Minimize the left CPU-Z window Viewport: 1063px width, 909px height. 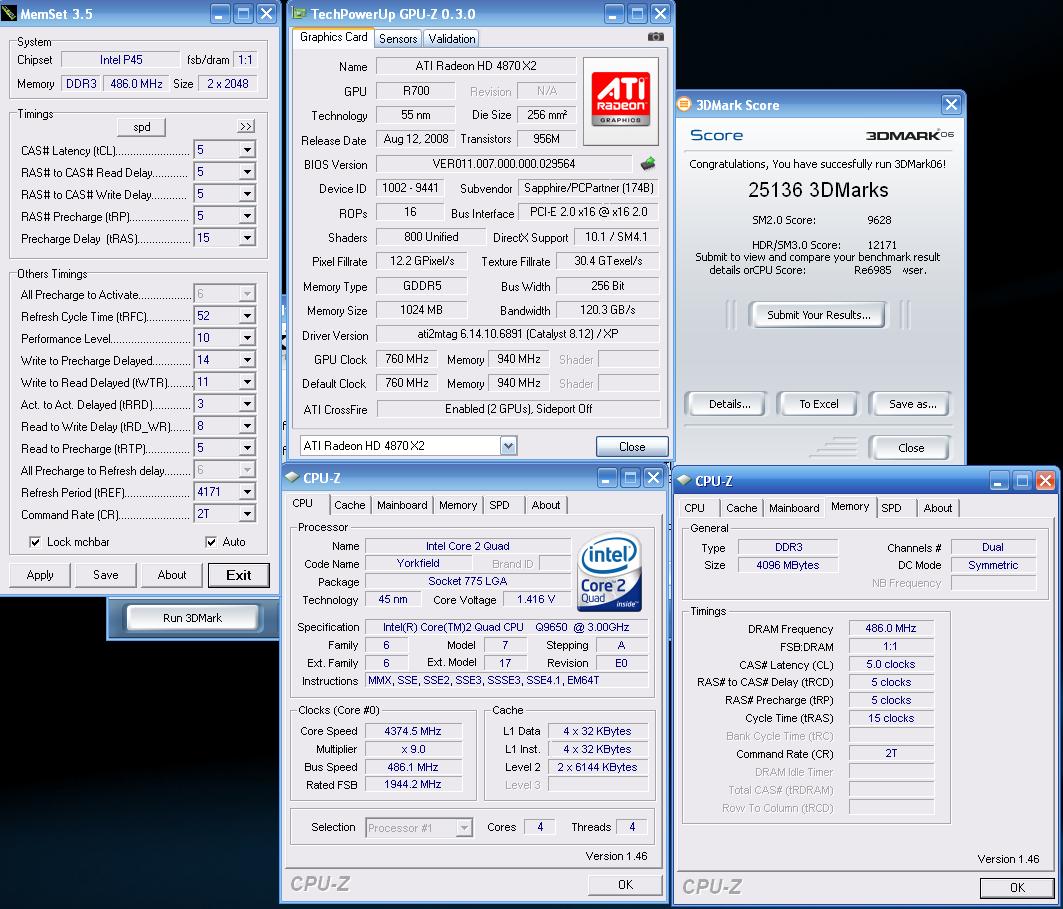pos(607,478)
